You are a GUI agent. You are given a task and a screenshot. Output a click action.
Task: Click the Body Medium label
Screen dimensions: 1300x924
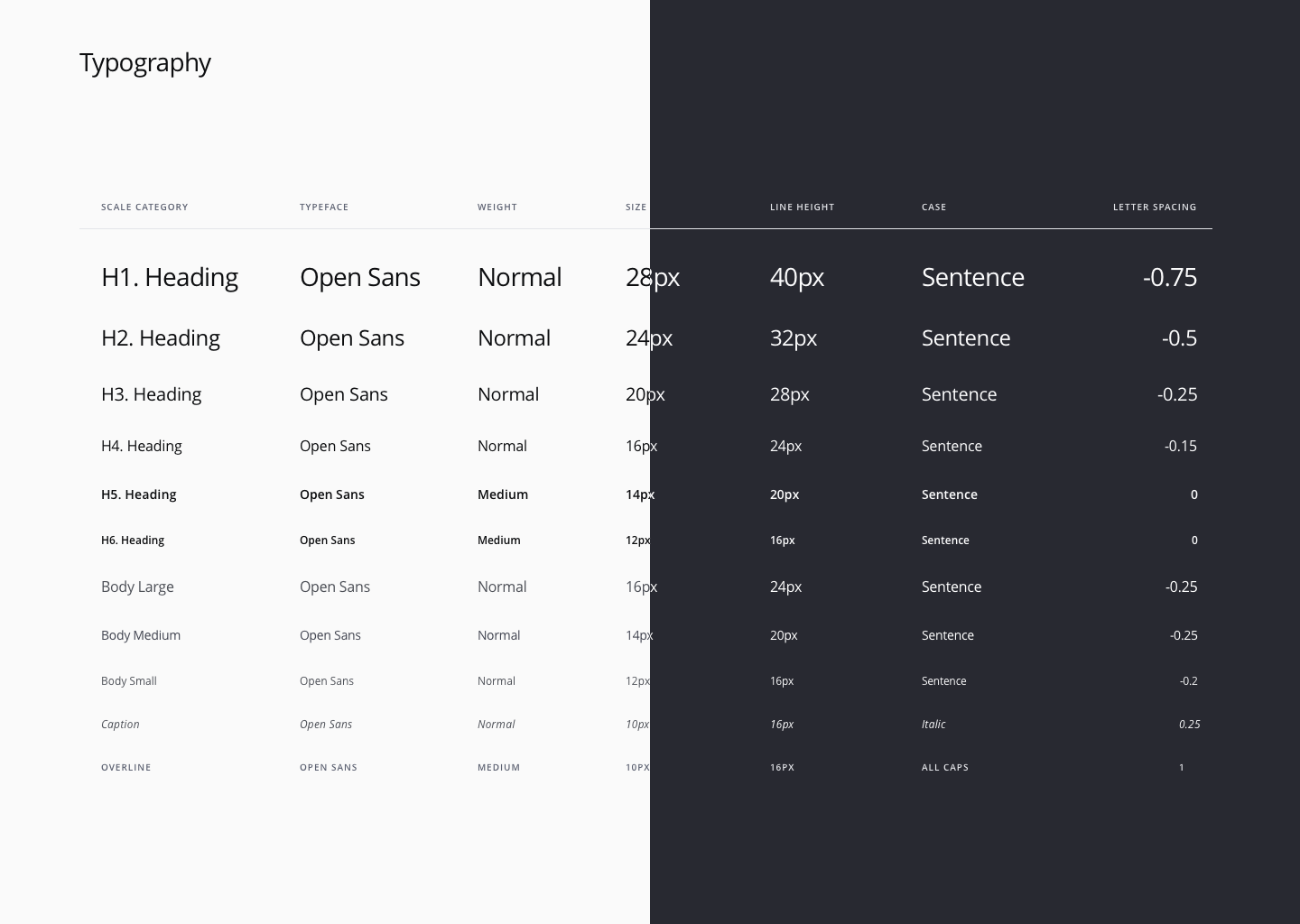(141, 635)
